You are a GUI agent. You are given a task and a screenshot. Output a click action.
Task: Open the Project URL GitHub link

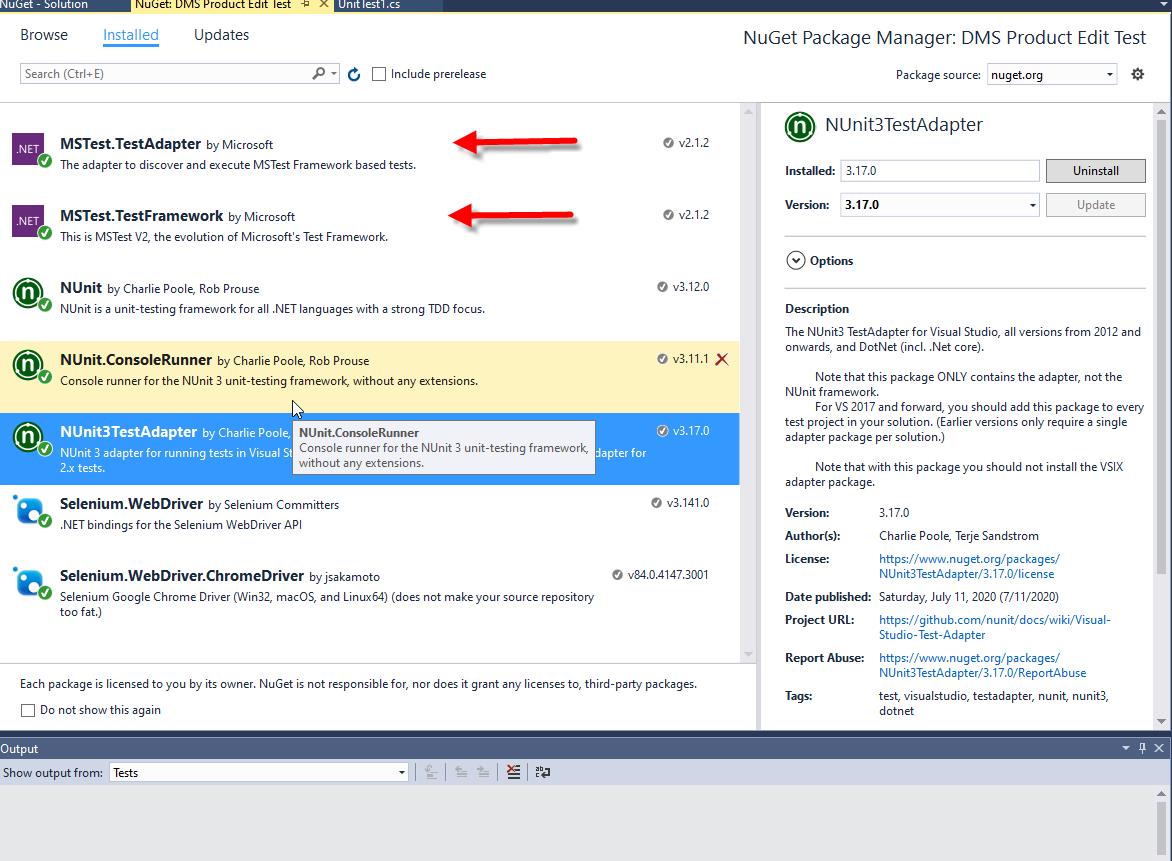click(x=994, y=627)
